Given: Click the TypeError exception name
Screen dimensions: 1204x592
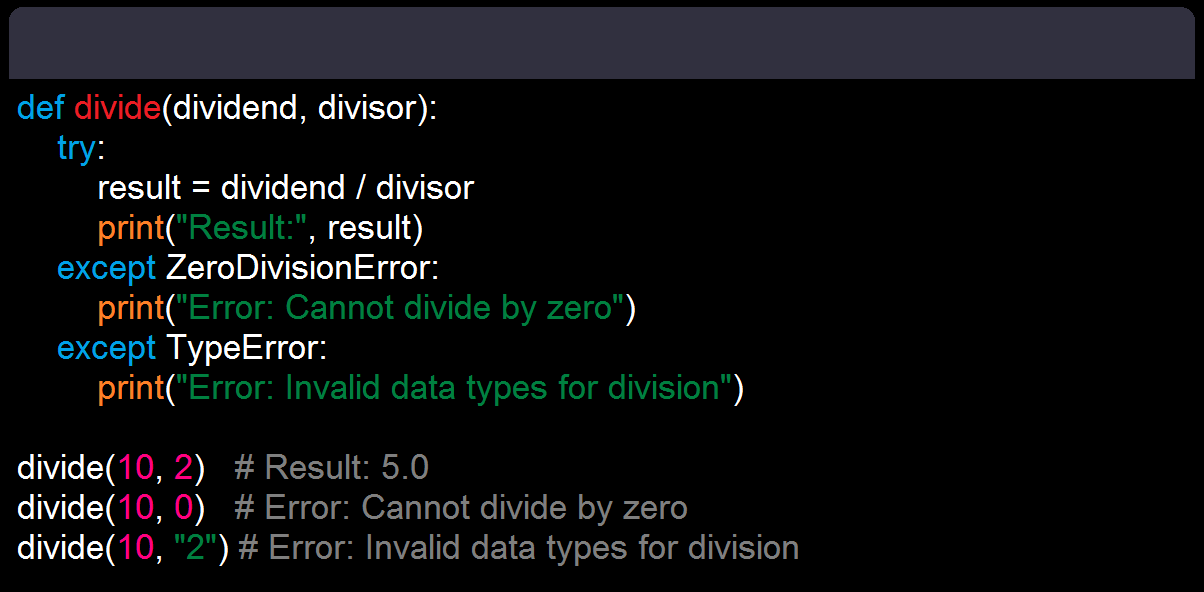Looking at the screenshot, I should (x=243, y=348).
